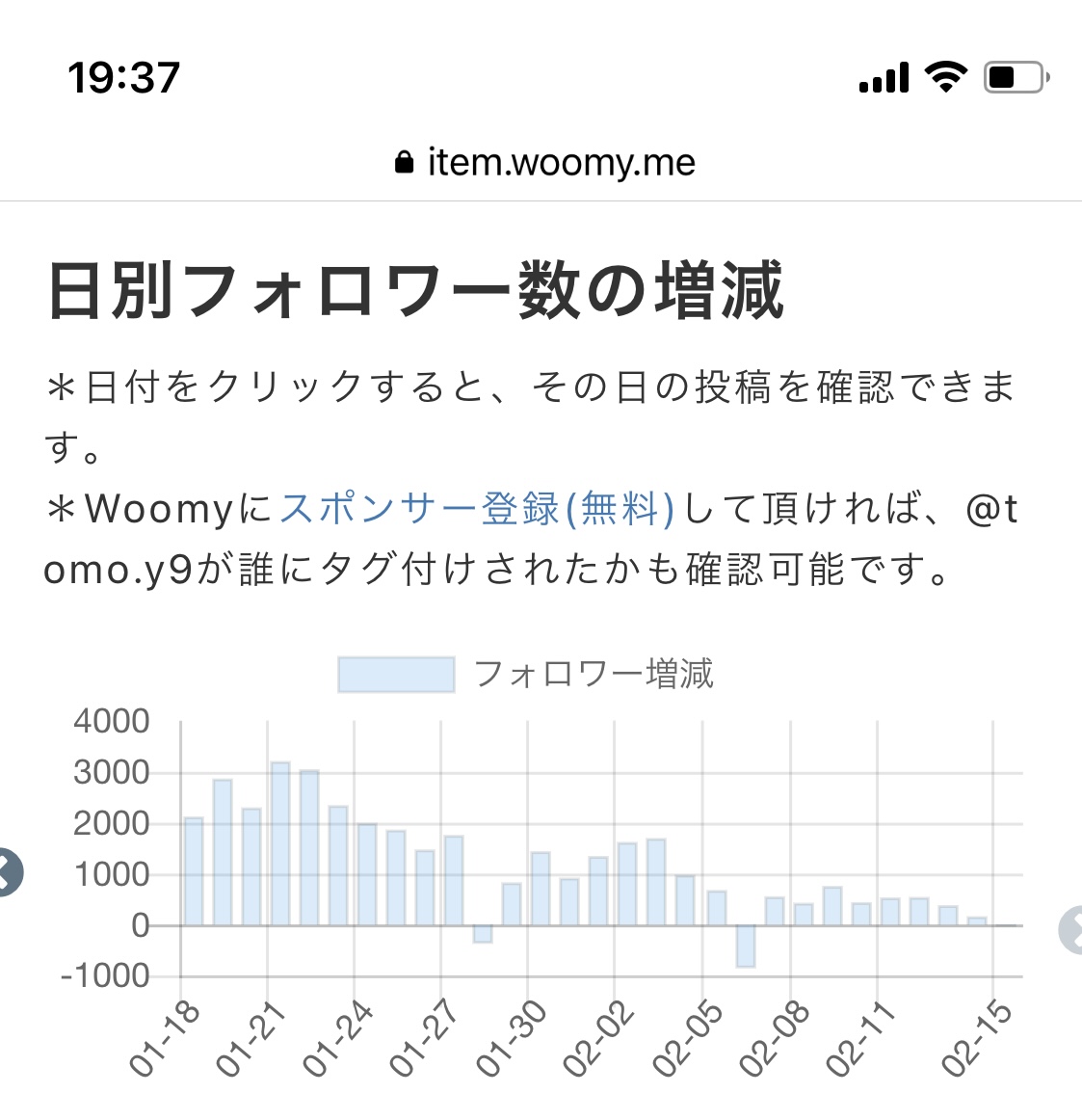Tap the battery indicator icon

[1016, 77]
